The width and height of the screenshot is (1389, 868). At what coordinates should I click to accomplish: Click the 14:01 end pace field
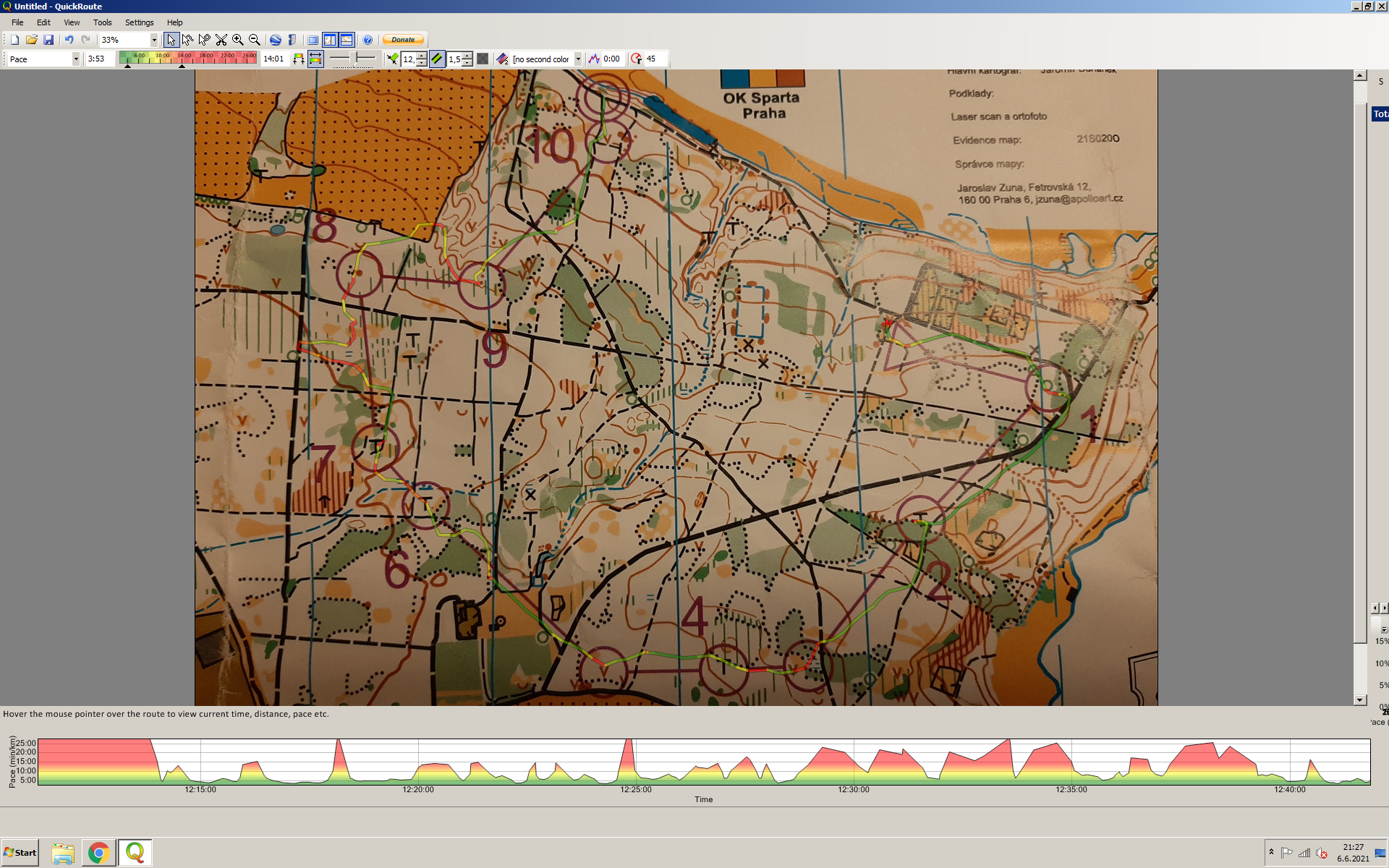point(274,59)
